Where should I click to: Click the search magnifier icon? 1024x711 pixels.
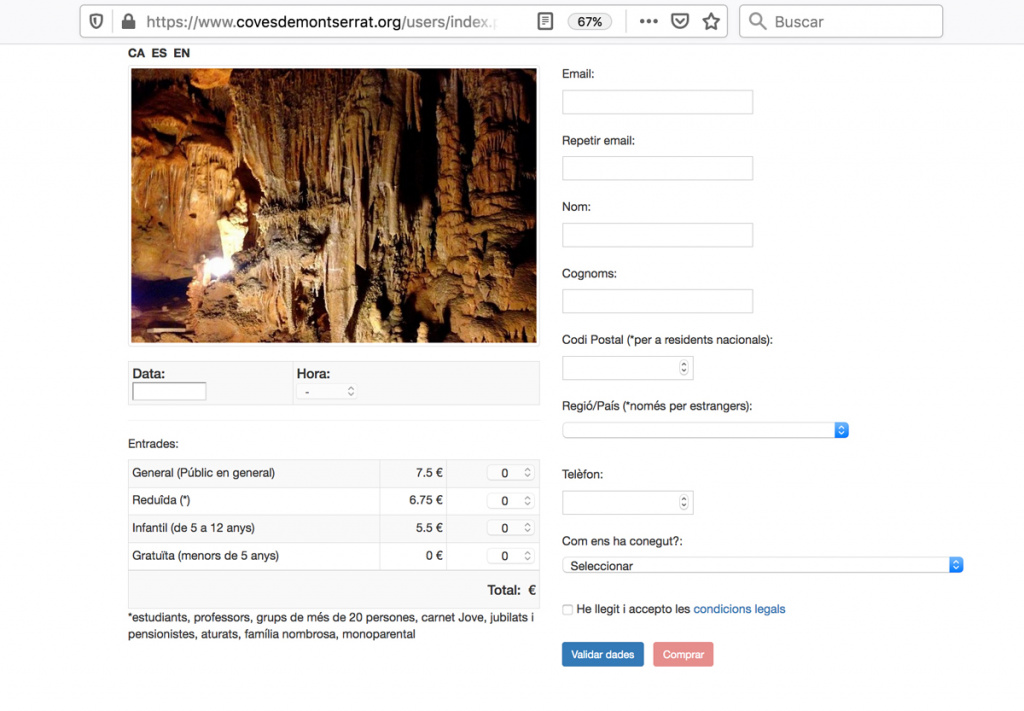point(758,22)
